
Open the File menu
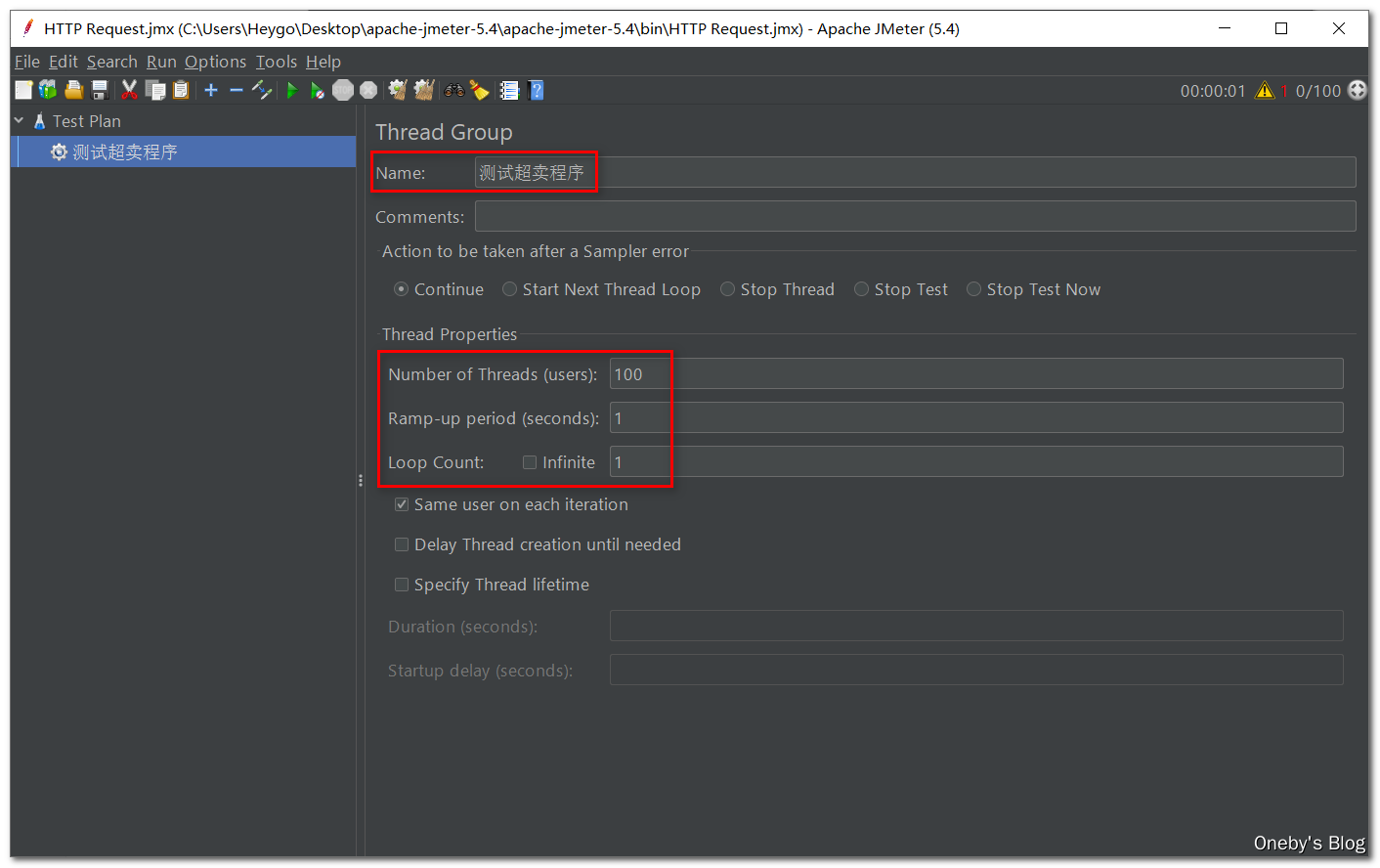pos(27,62)
